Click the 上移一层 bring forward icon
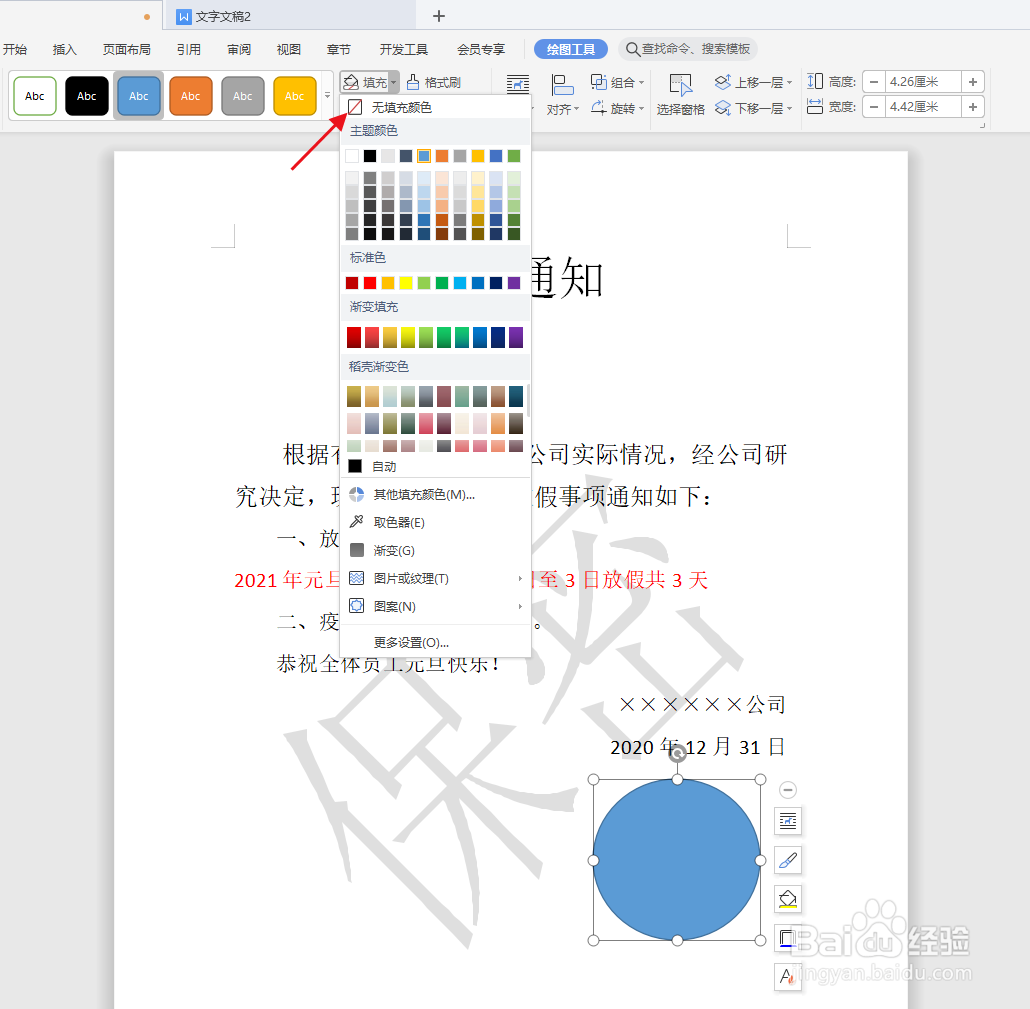The image size is (1030, 1009). [722, 81]
